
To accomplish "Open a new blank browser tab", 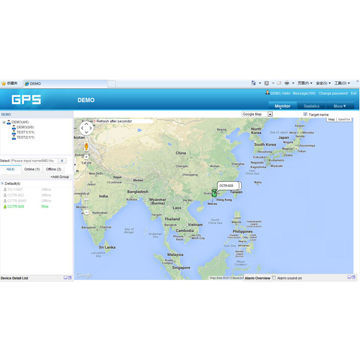I will point(112,84).
